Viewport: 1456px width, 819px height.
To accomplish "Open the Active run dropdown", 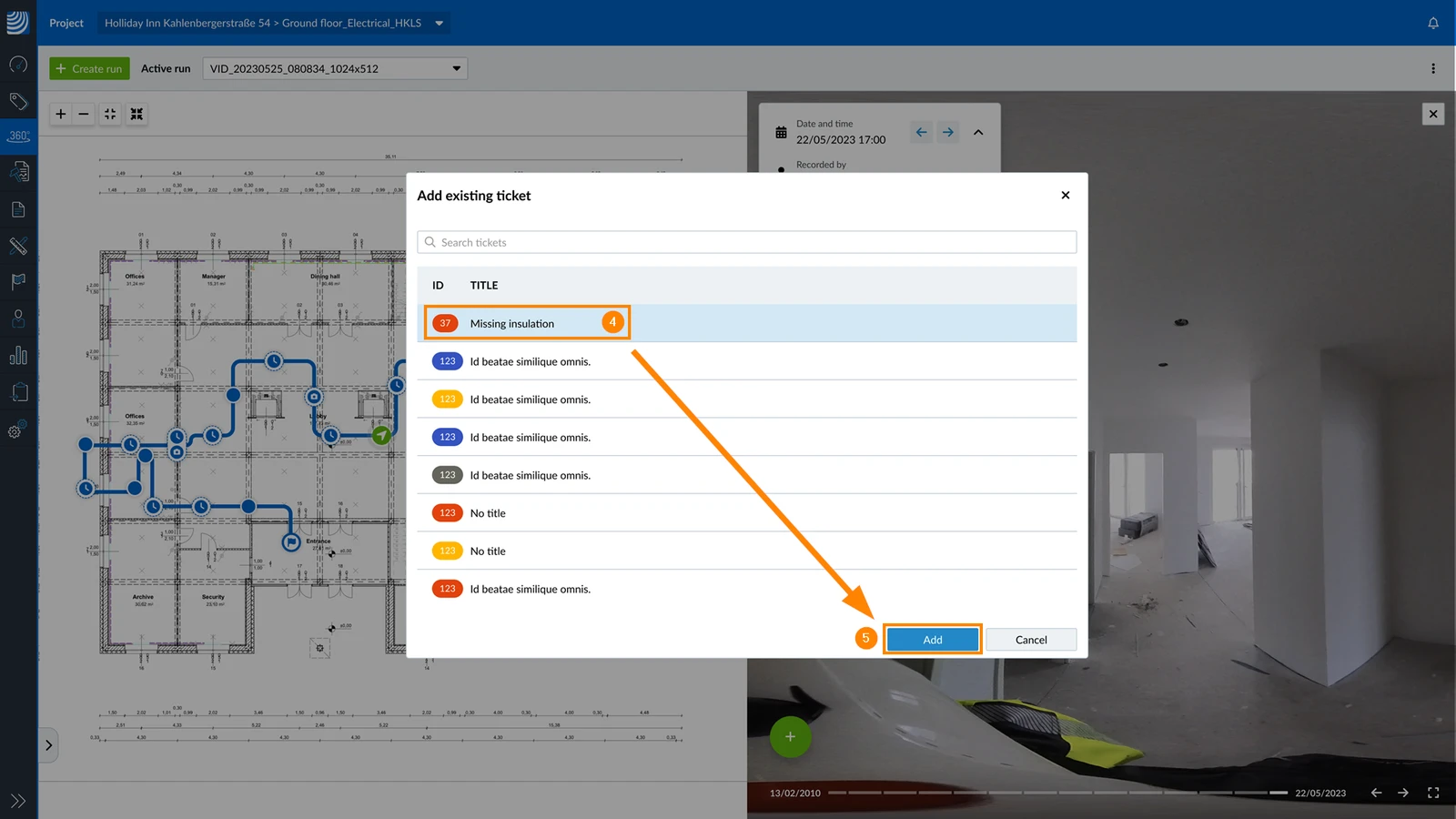I will coord(335,68).
